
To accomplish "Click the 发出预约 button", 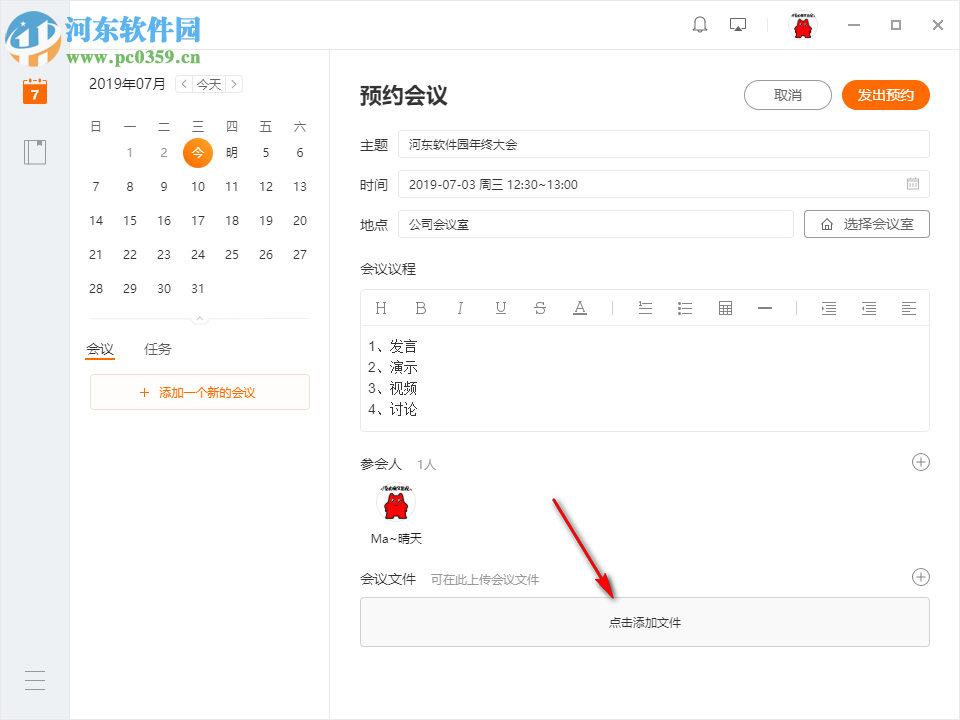I will point(885,95).
